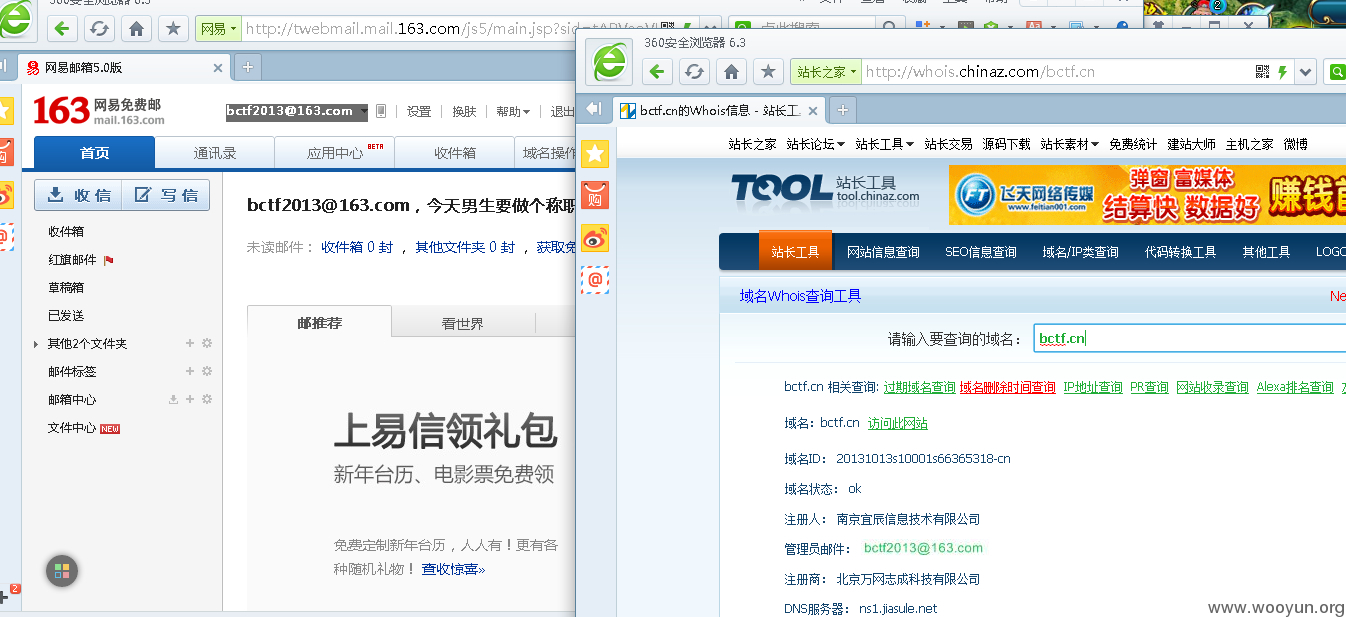Bookmark page in 163 mail browser window

pos(174,29)
